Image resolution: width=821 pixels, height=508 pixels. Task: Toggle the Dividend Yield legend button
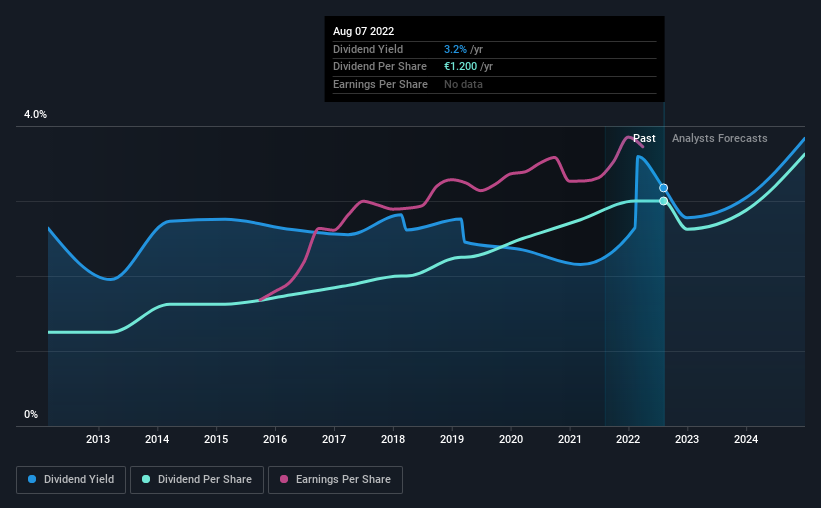(71, 480)
